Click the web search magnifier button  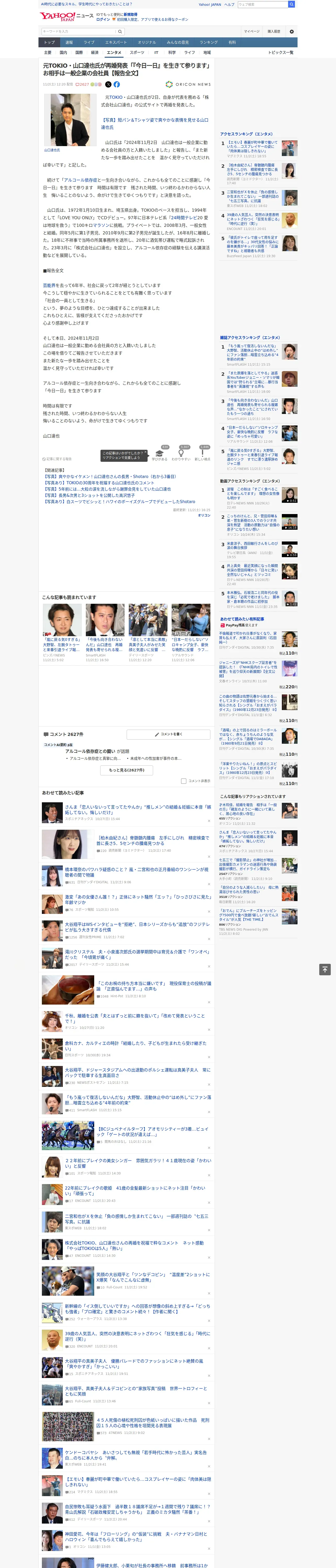coord(292,4)
